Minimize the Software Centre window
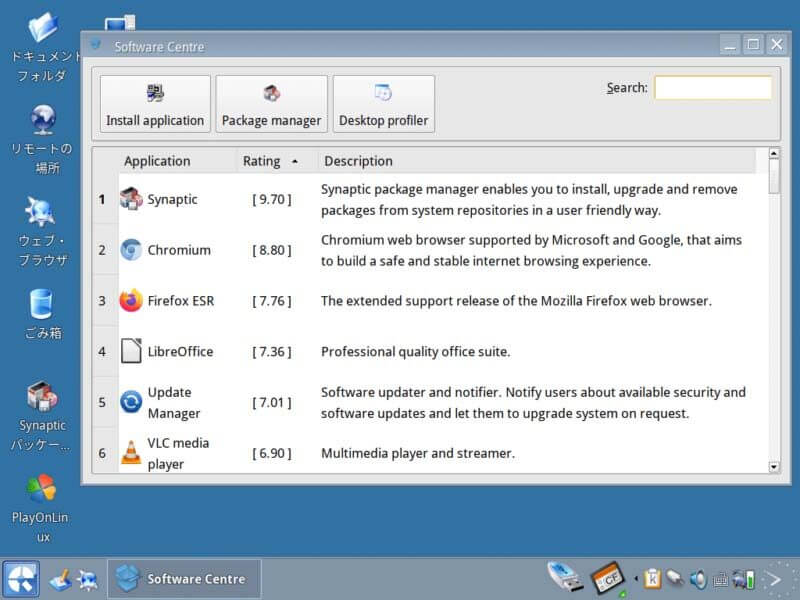 point(730,44)
